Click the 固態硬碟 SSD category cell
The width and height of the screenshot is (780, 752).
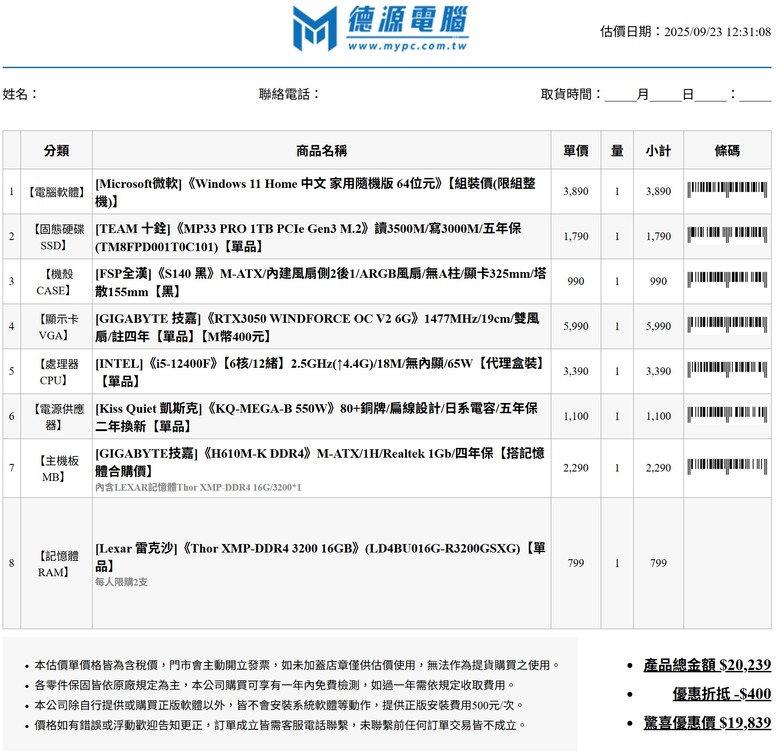pyautogui.click(x=56, y=237)
